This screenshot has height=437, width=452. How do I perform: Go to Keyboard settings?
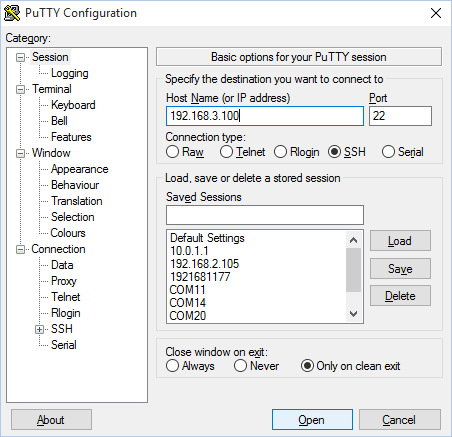point(73,105)
